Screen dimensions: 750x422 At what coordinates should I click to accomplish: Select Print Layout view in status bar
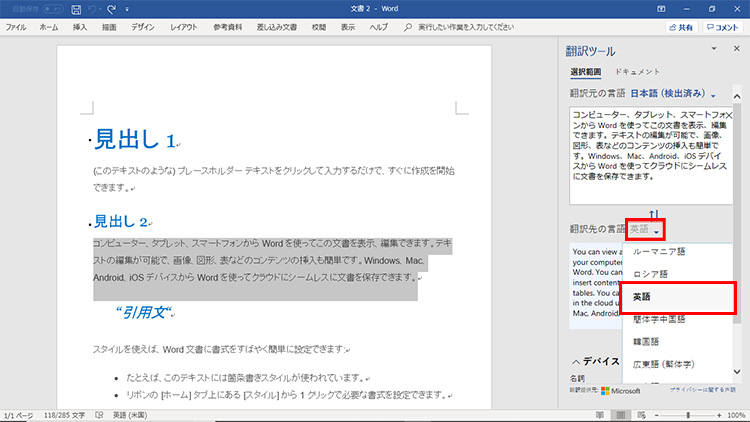(620, 414)
